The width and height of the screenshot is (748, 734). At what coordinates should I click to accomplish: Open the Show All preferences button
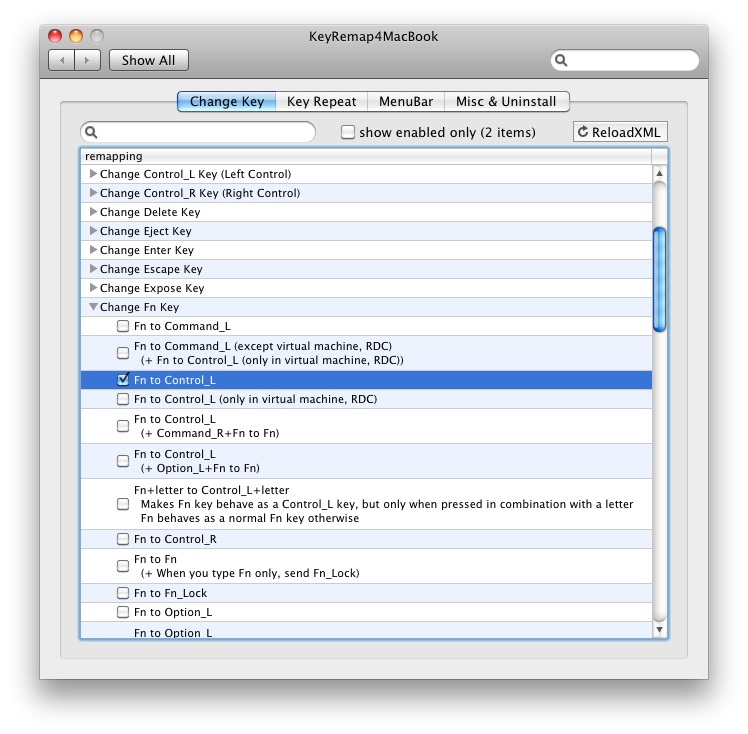[x=148, y=60]
